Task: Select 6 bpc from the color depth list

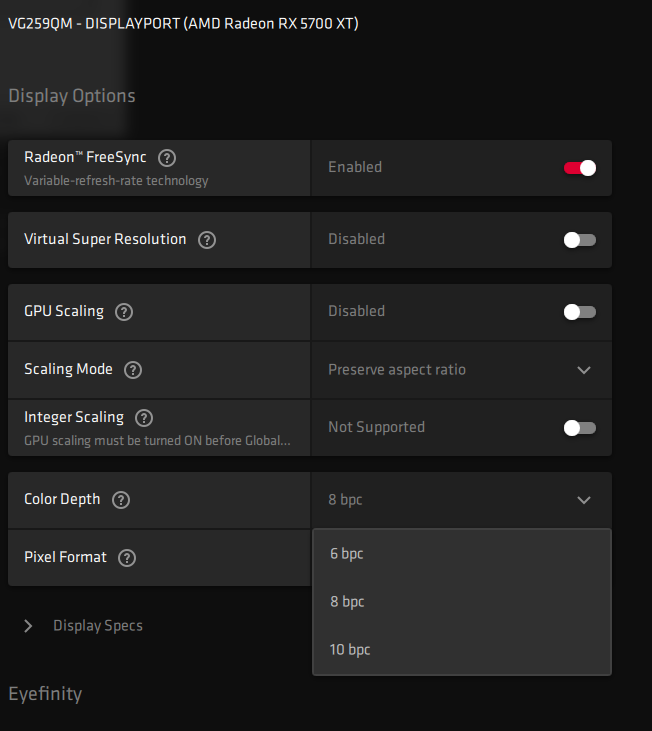Action: coord(462,554)
